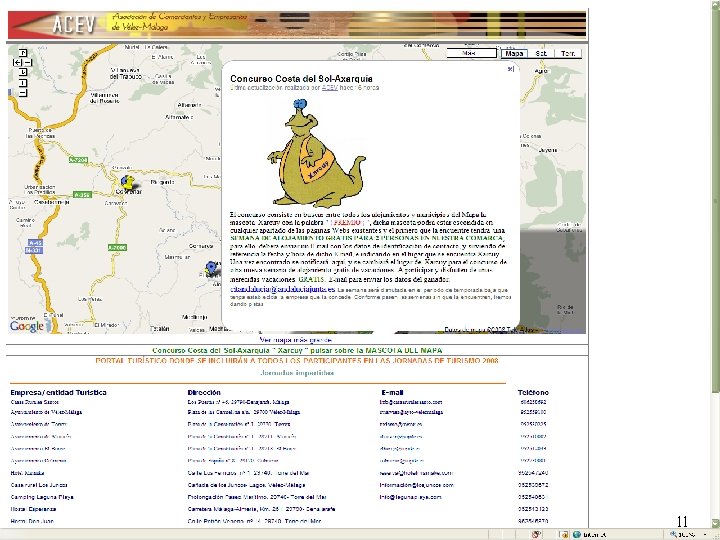Open the 'Más' map options dropdown
This screenshot has height=540, width=720.
coord(472,53)
